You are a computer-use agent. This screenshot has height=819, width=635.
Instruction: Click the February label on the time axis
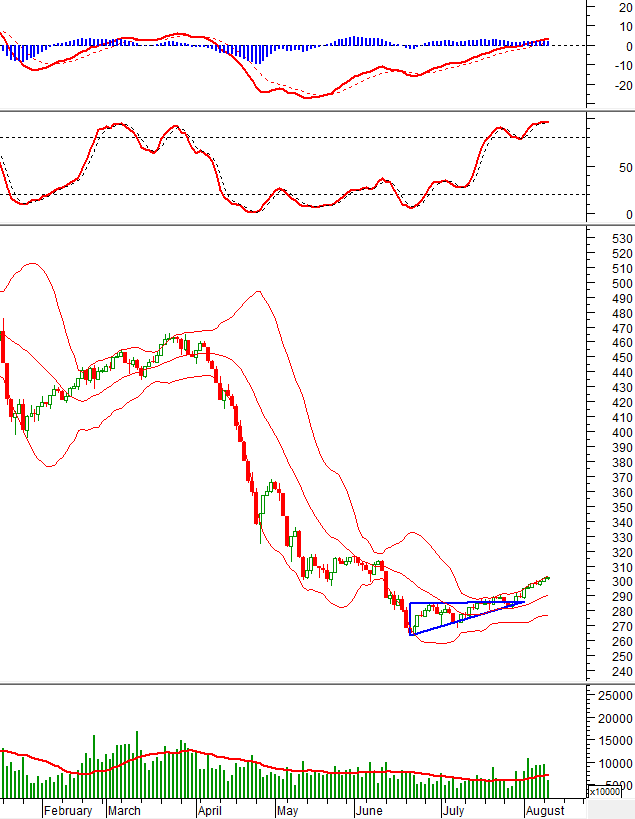click(x=68, y=811)
